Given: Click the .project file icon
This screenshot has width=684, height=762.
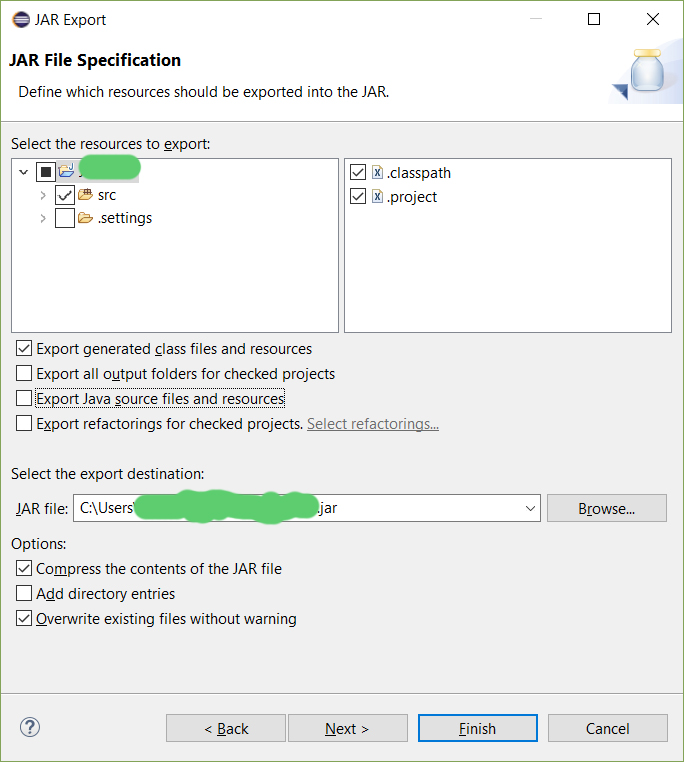Looking at the screenshot, I should click(x=377, y=197).
